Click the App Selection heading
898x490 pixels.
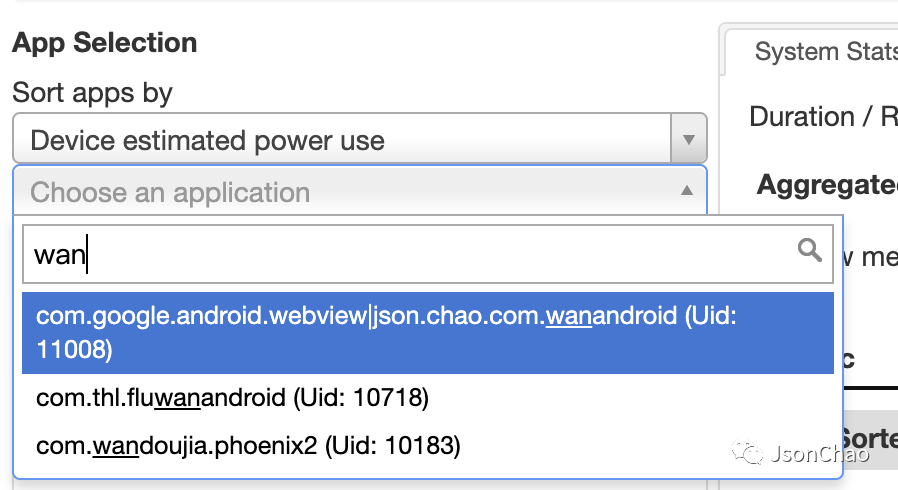click(x=105, y=43)
